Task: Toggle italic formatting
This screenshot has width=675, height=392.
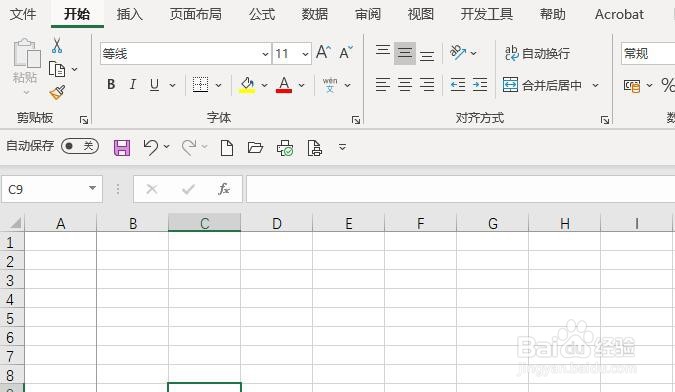Action: click(133, 84)
